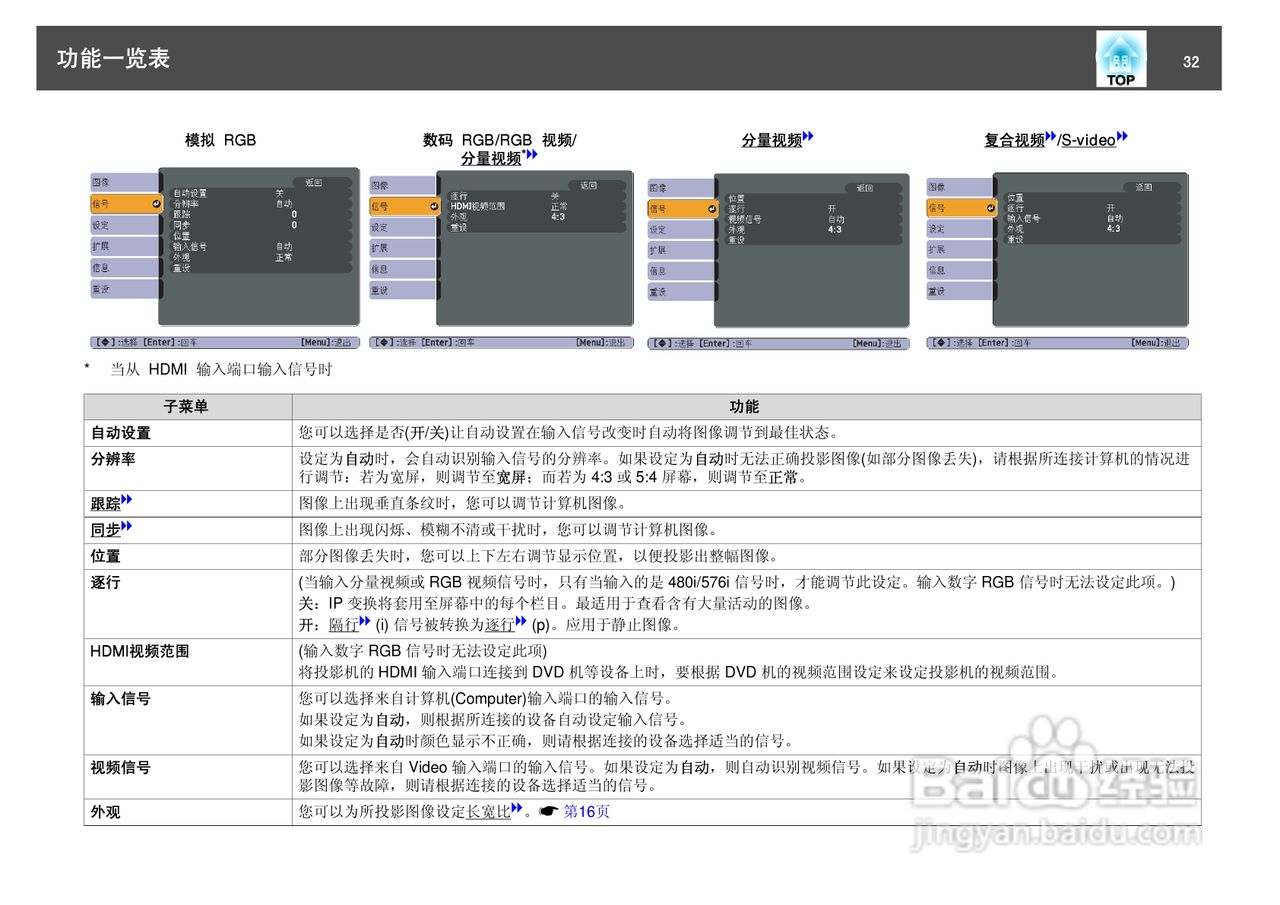Click glossary arrow icon after 跟踪 in table
The width and height of the screenshot is (1280, 905).
click(127, 500)
